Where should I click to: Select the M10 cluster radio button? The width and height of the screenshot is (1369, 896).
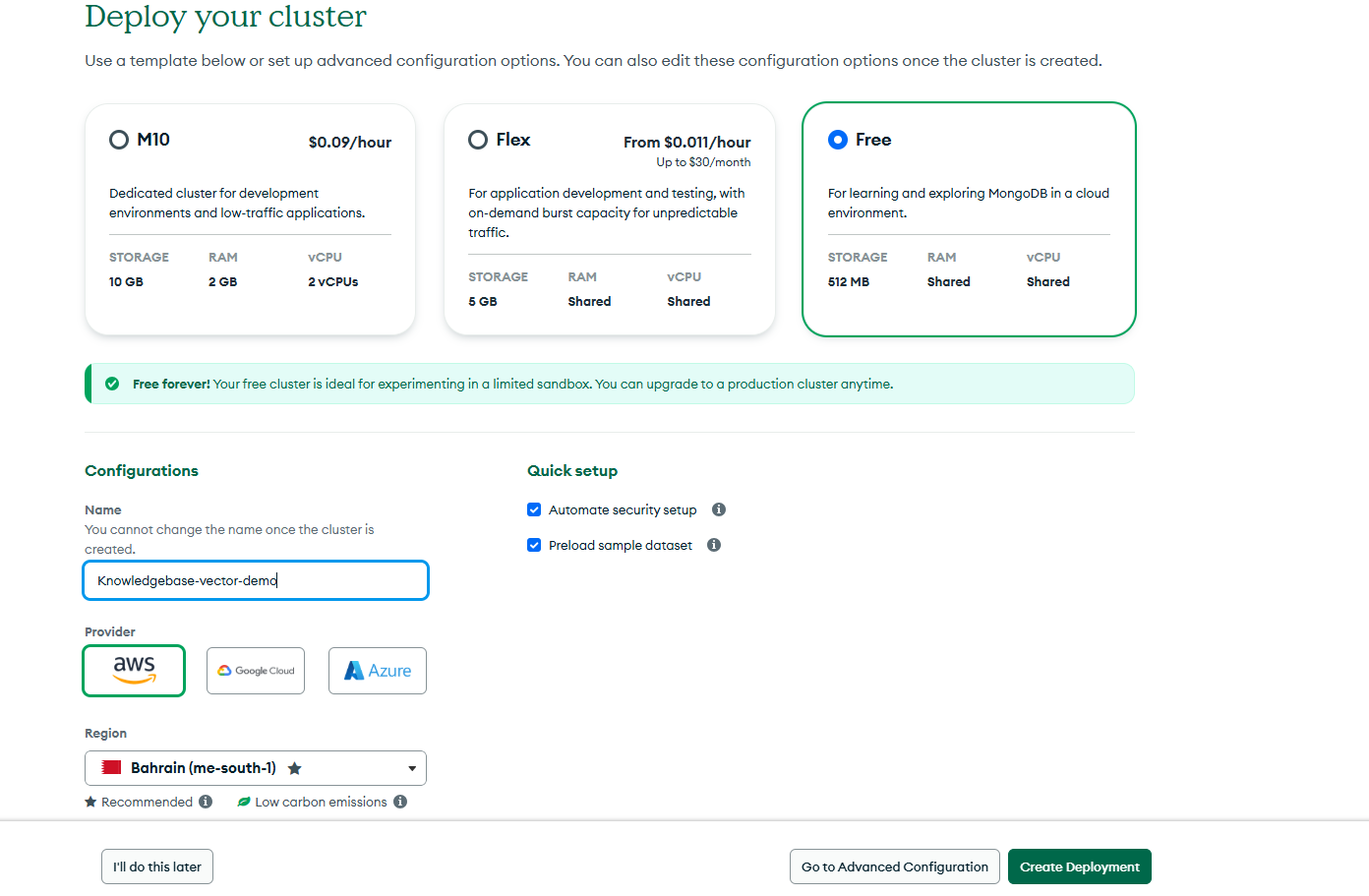(119, 140)
